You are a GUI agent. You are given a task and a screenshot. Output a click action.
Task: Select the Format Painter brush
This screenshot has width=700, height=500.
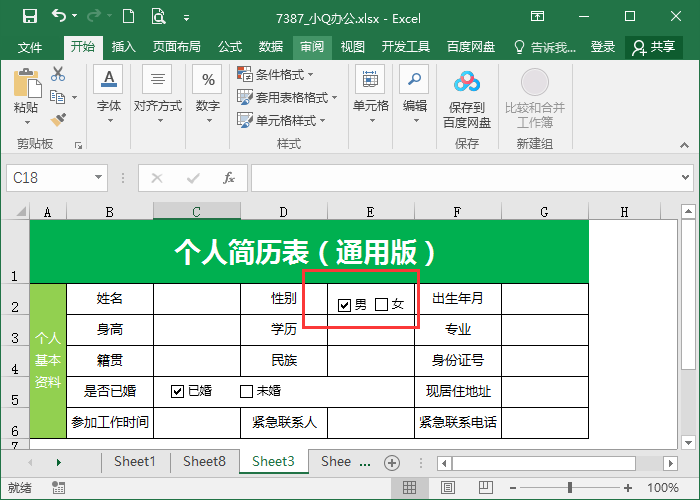(58, 119)
